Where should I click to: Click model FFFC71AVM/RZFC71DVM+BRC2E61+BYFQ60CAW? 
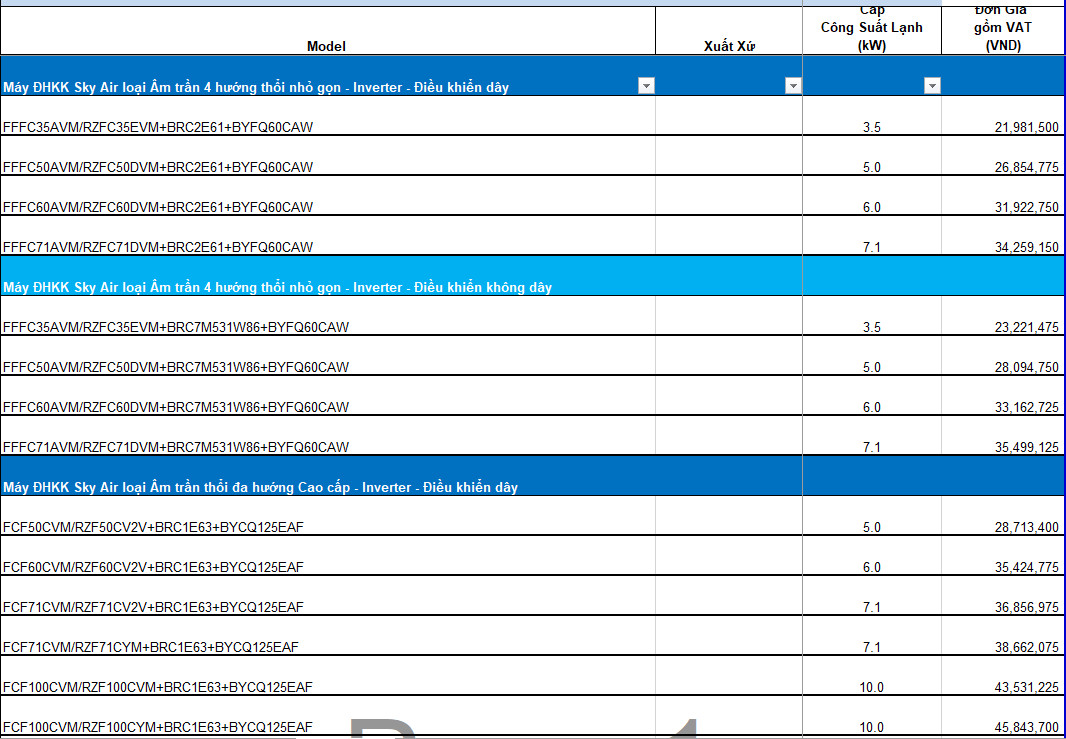click(158, 247)
